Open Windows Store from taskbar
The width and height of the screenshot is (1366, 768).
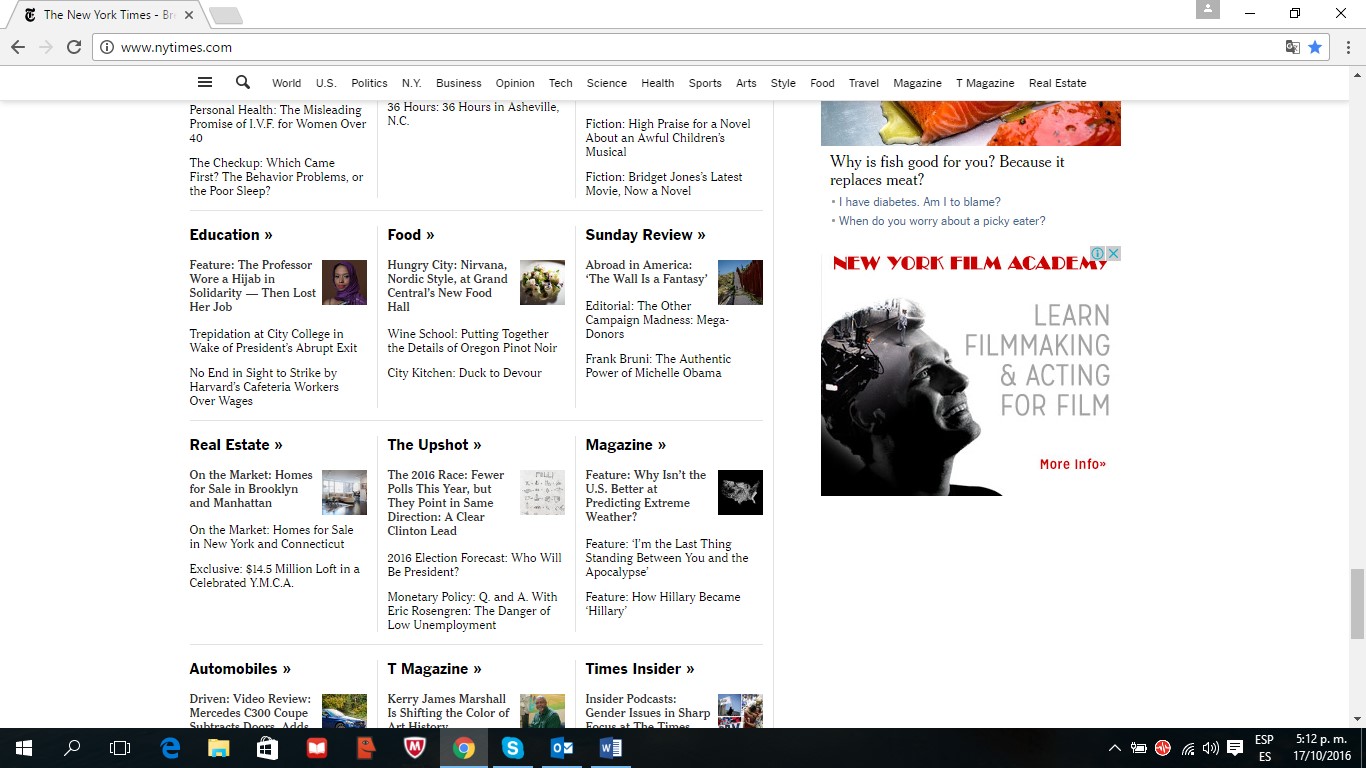(x=267, y=748)
